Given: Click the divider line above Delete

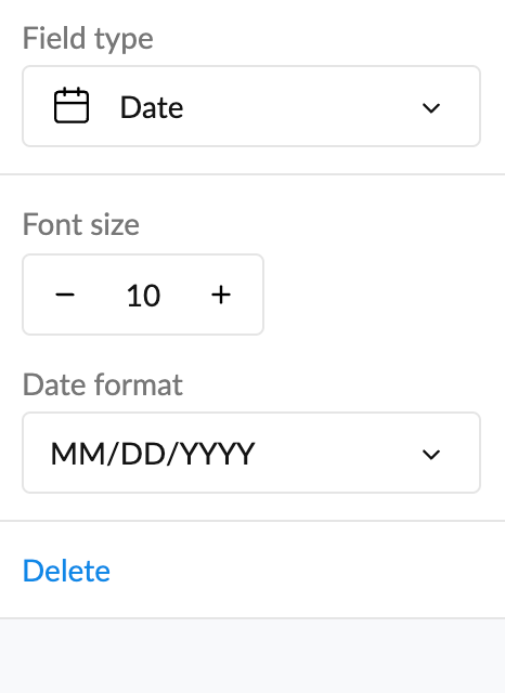Looking at the screenshot, I should (252, 521).
